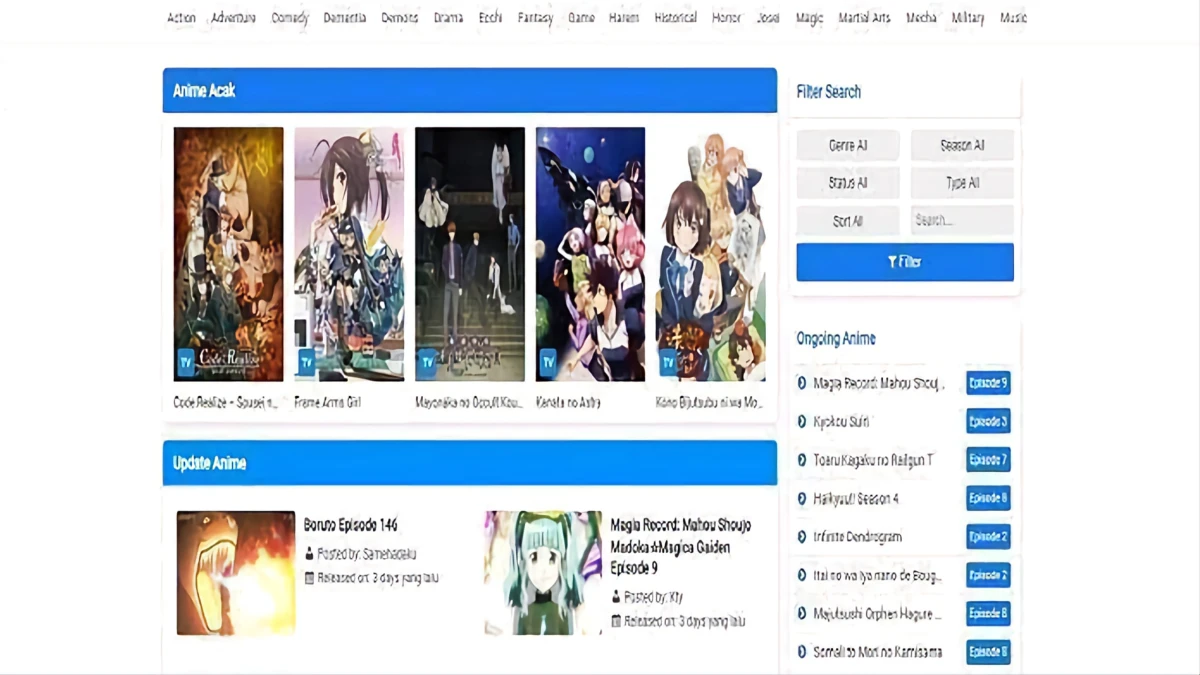Select the Drama genre
Viewport: 1200px width, 675px height.
(x=448, y=18)
